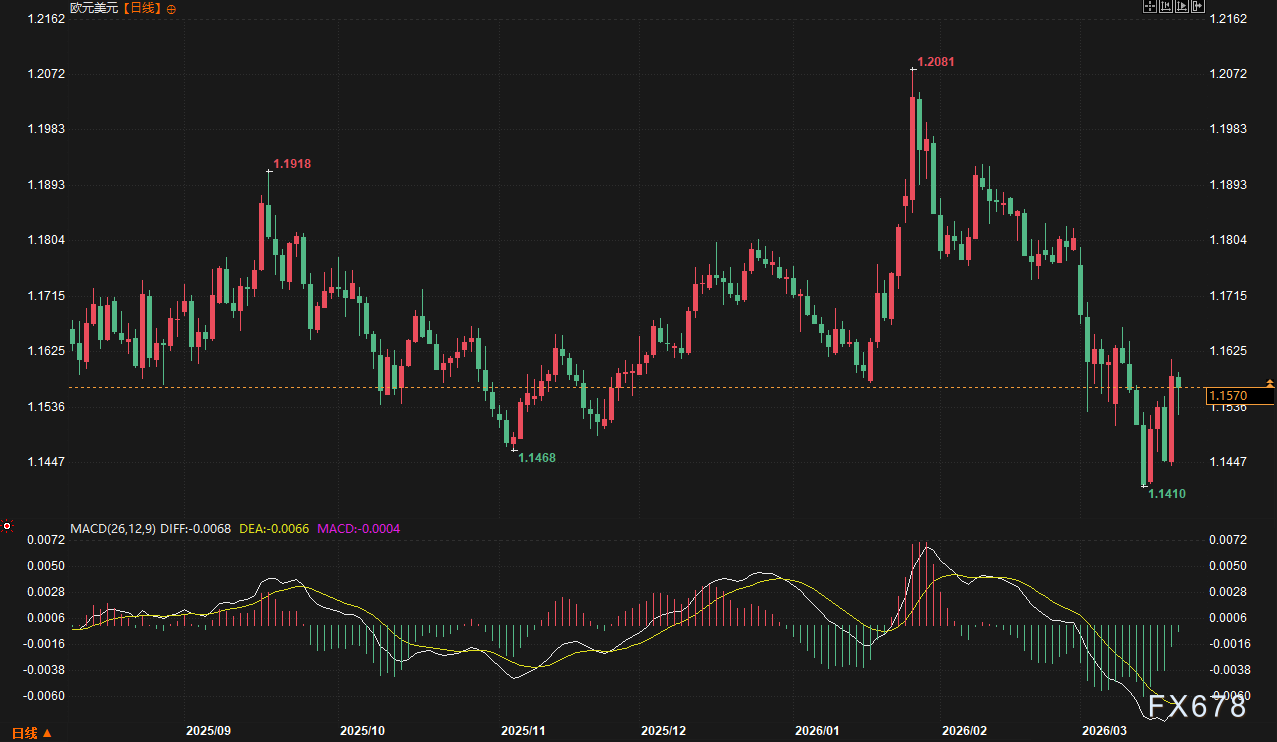
Task: Click the yellow DEA value label
Action: pyautogui.click(x=275, y=527)
